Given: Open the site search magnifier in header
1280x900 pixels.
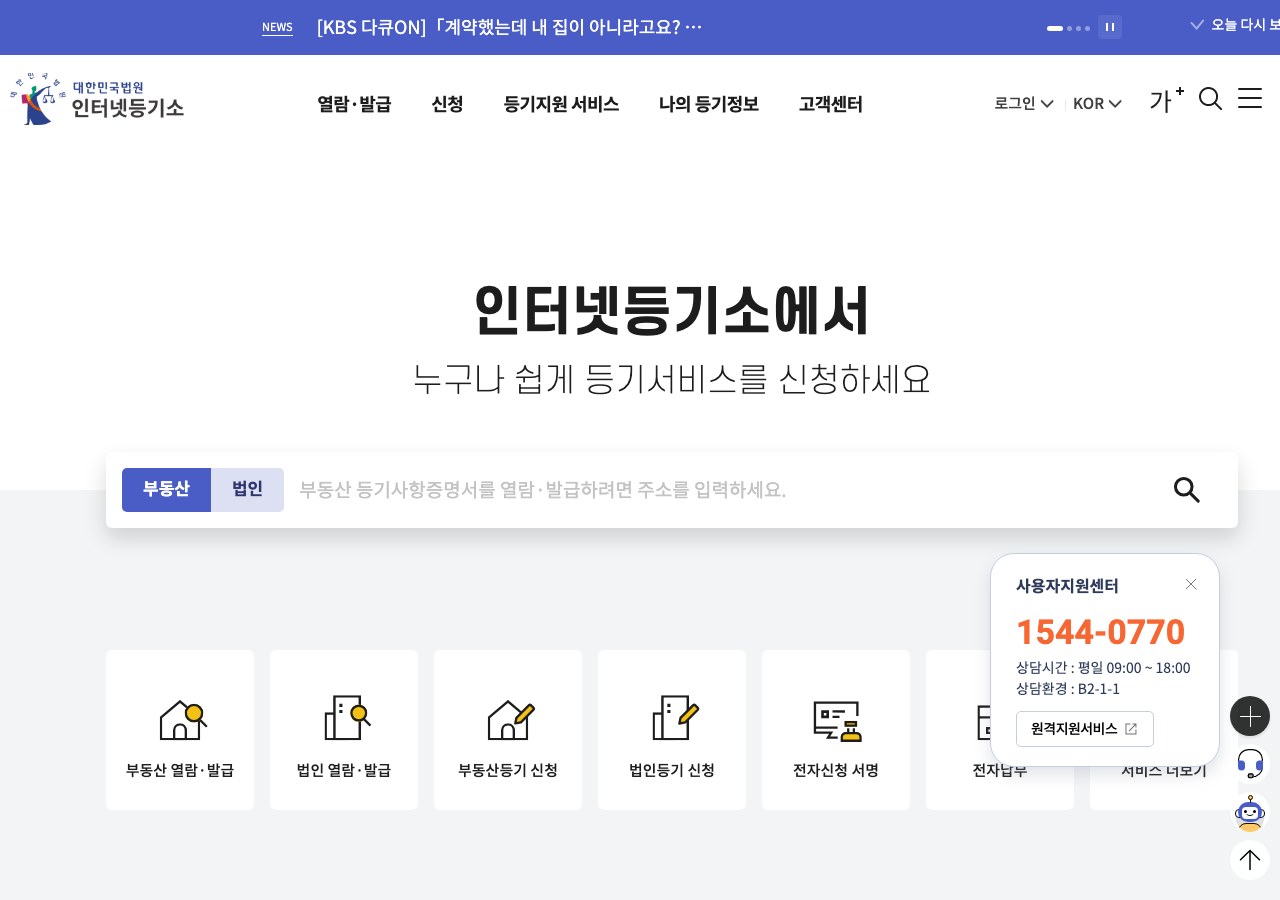Looking at the screenshot, I should [1210, 99].
